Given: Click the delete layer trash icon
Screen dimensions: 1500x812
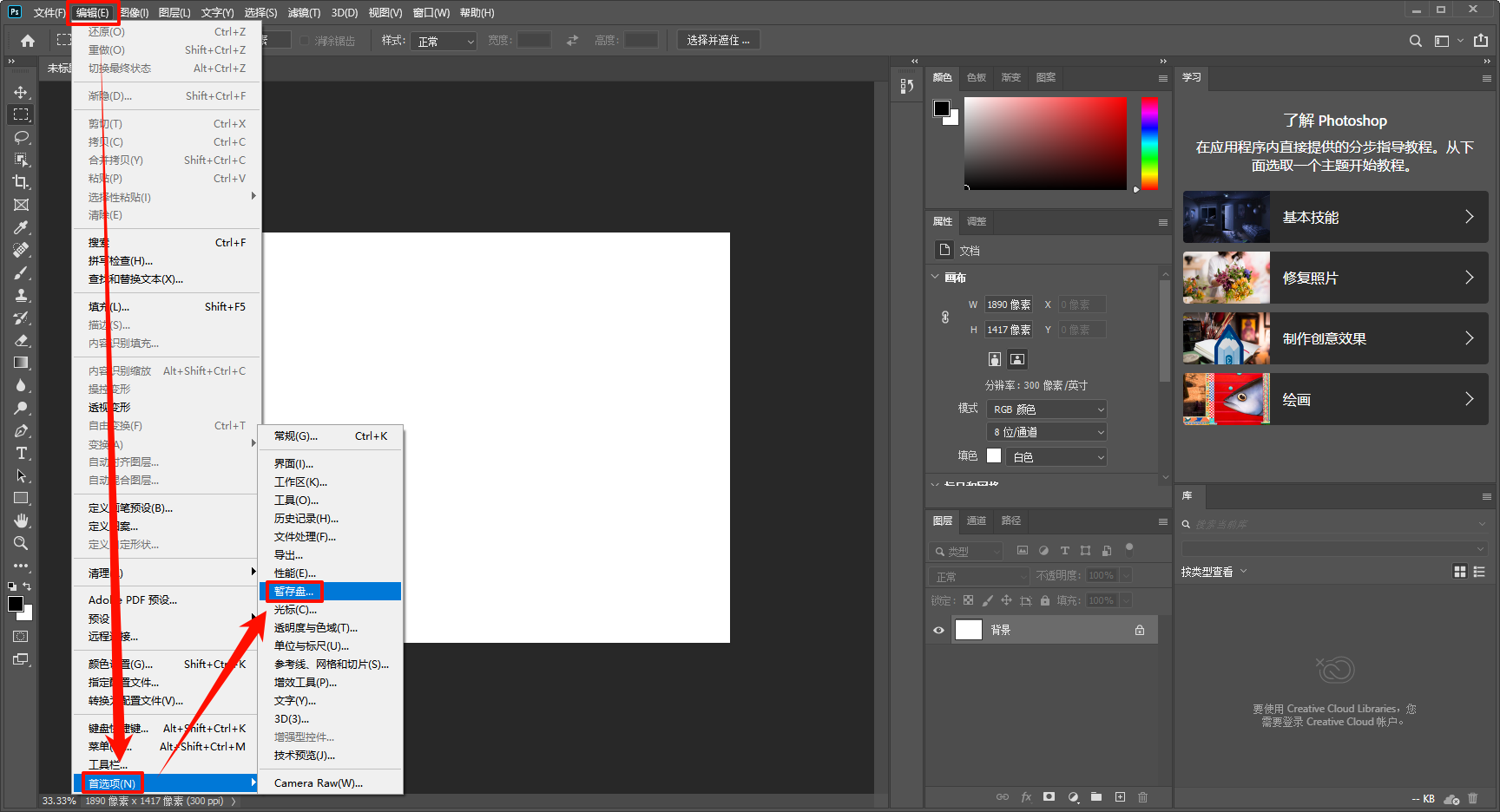Looking at the screenshot, I should click(1142, 796).
